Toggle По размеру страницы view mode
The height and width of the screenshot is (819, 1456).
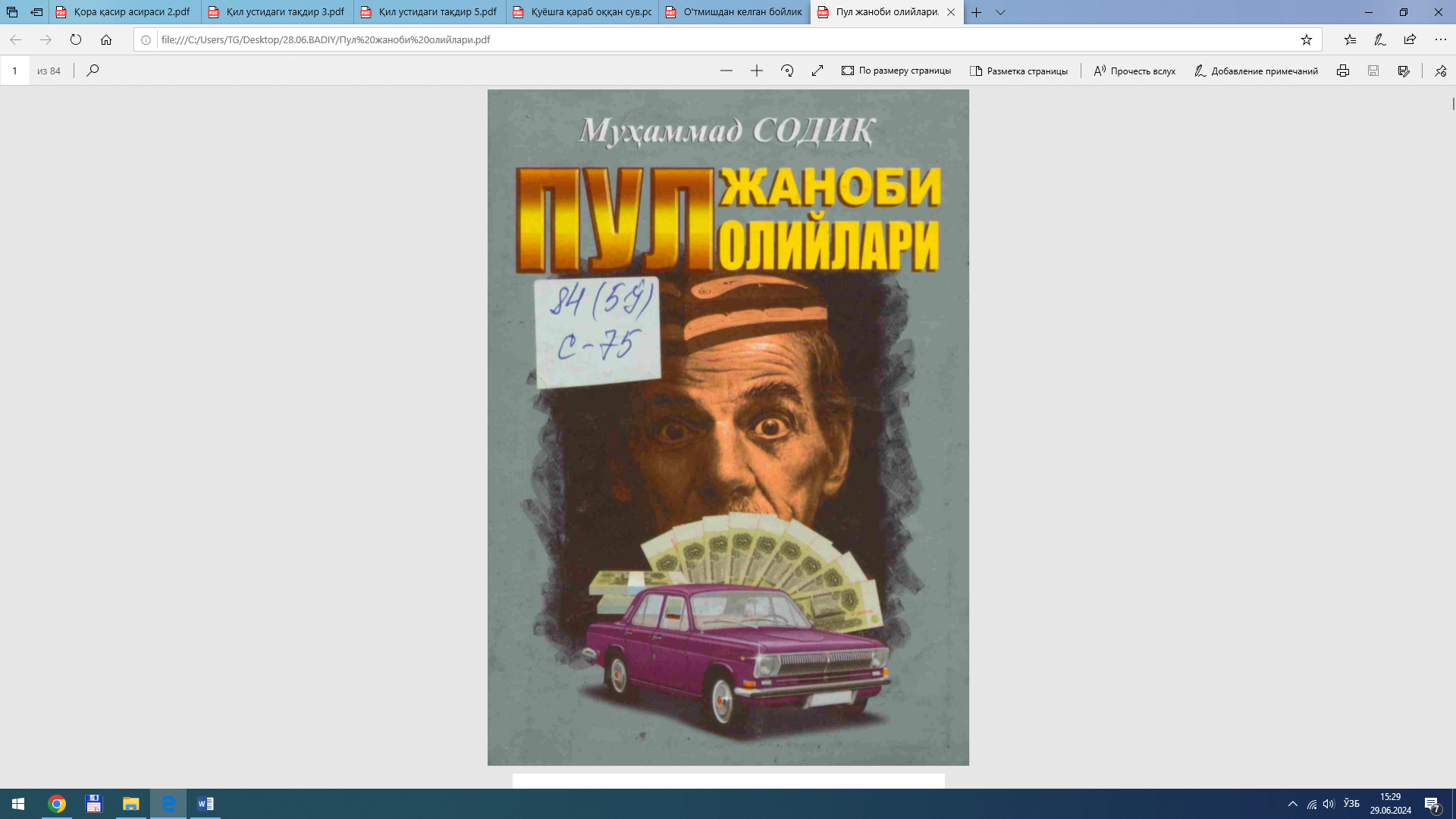(x=896, y=71)
